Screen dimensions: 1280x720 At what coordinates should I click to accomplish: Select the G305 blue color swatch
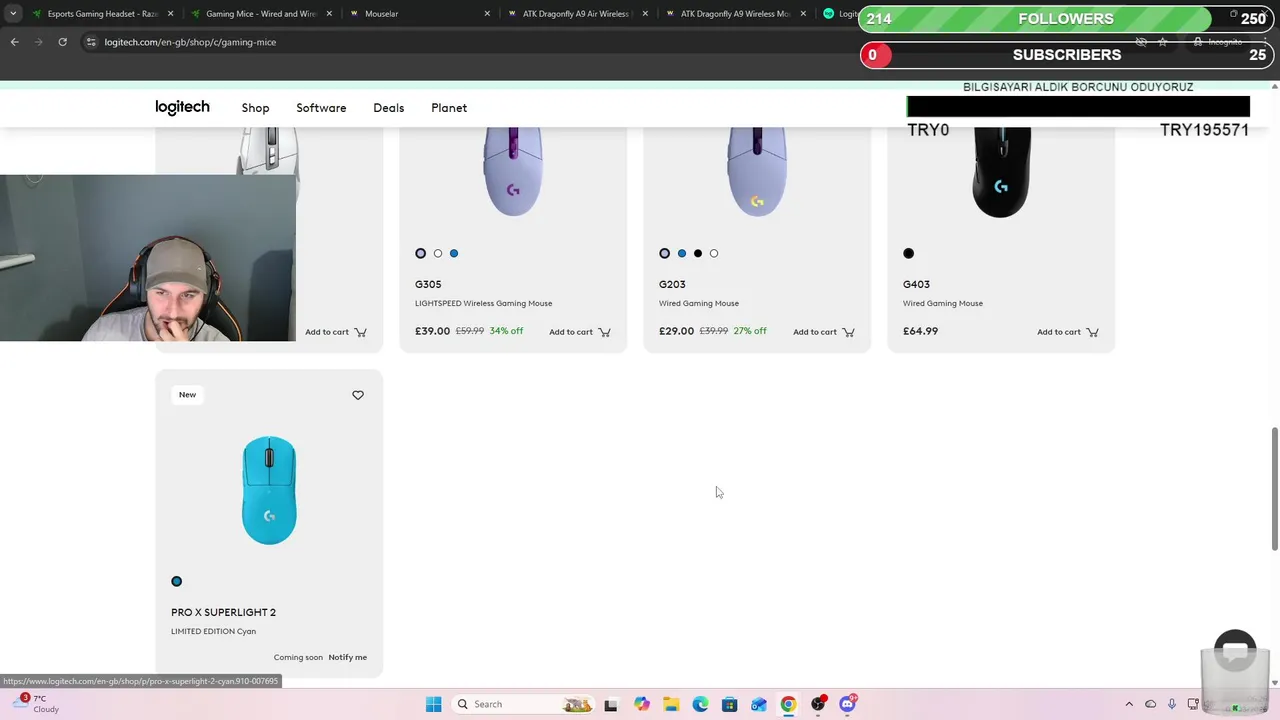point(454,253)
